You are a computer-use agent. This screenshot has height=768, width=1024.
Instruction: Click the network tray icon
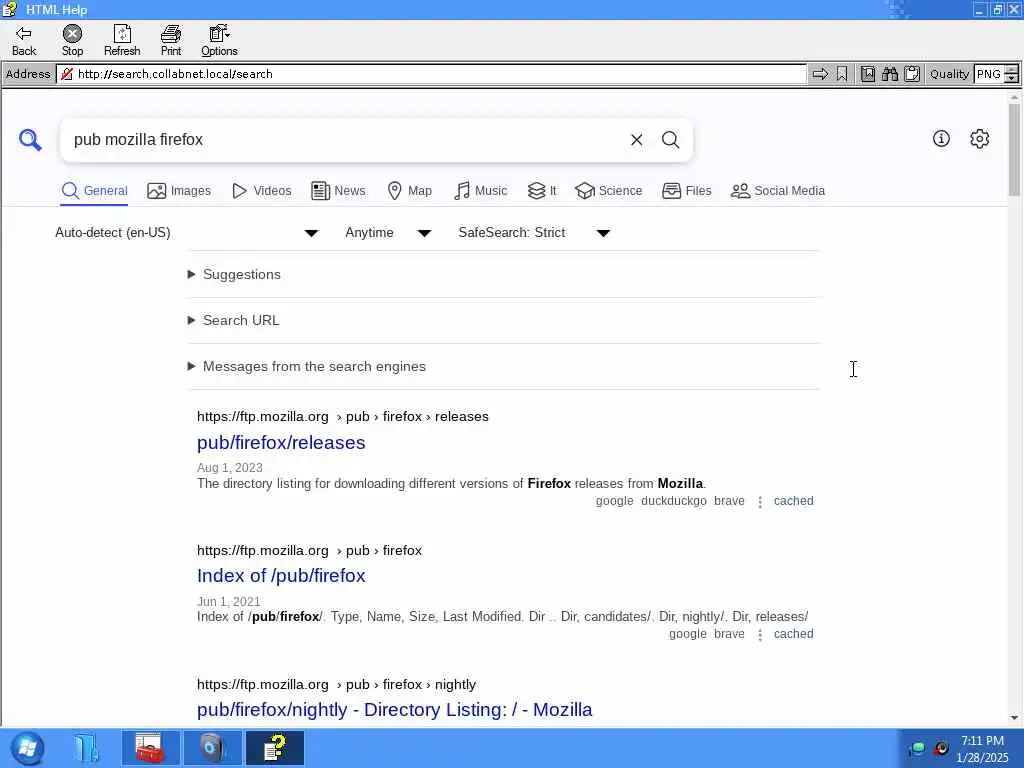click(x=918, y=748)
